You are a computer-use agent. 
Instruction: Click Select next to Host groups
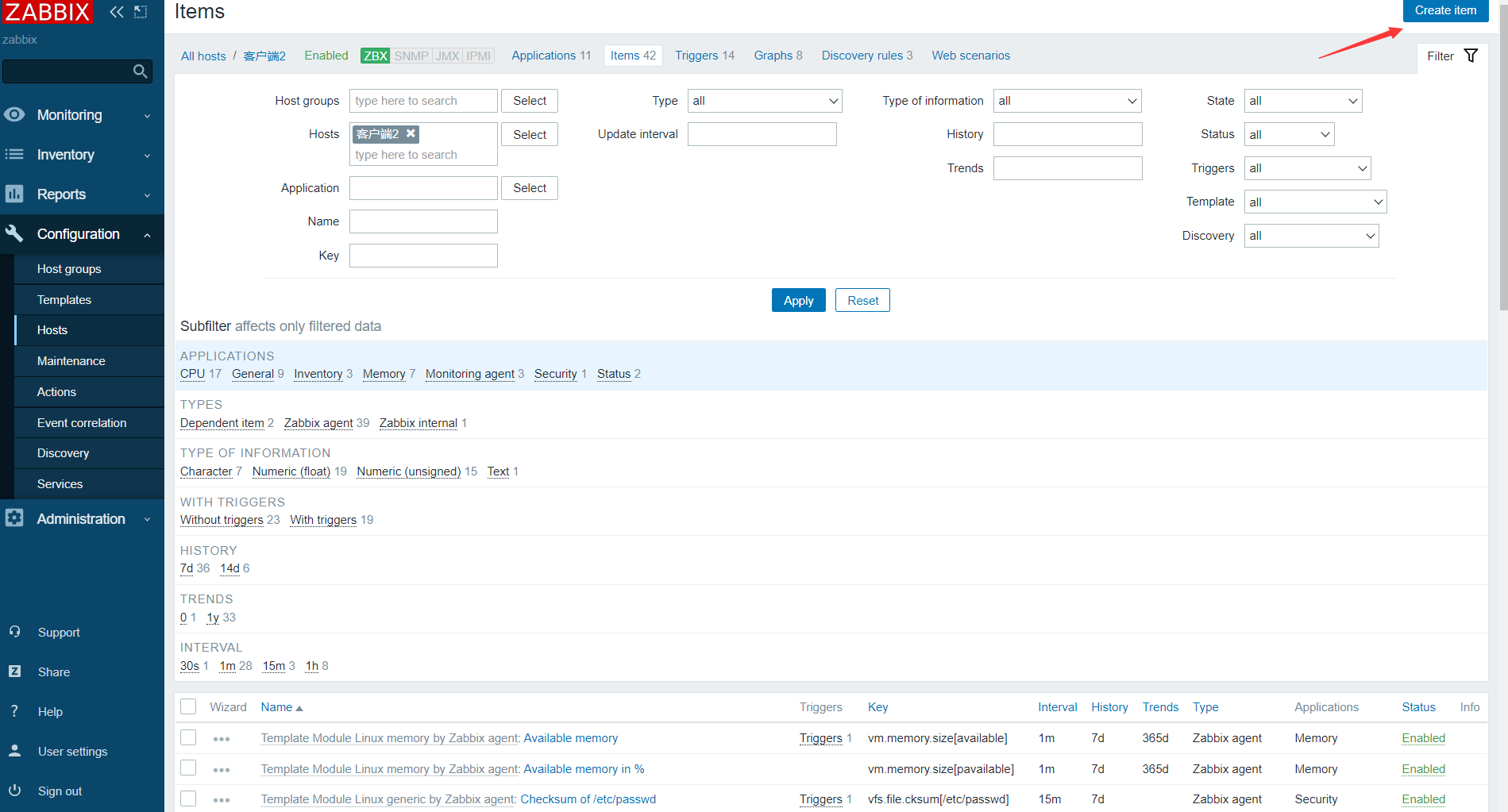[530, 101]
